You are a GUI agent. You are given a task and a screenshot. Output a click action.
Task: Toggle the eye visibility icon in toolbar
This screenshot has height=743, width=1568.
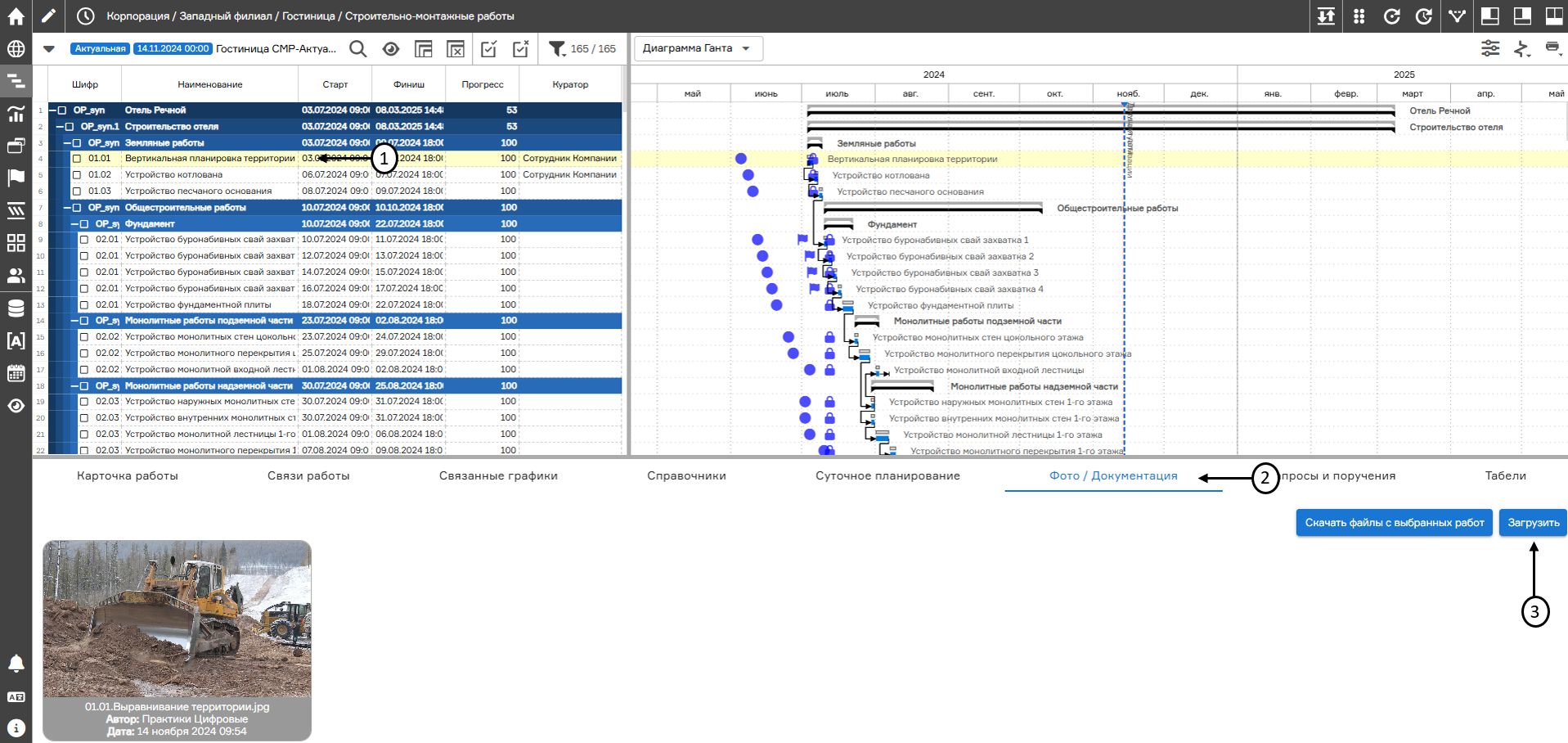(x=391, y=49)
